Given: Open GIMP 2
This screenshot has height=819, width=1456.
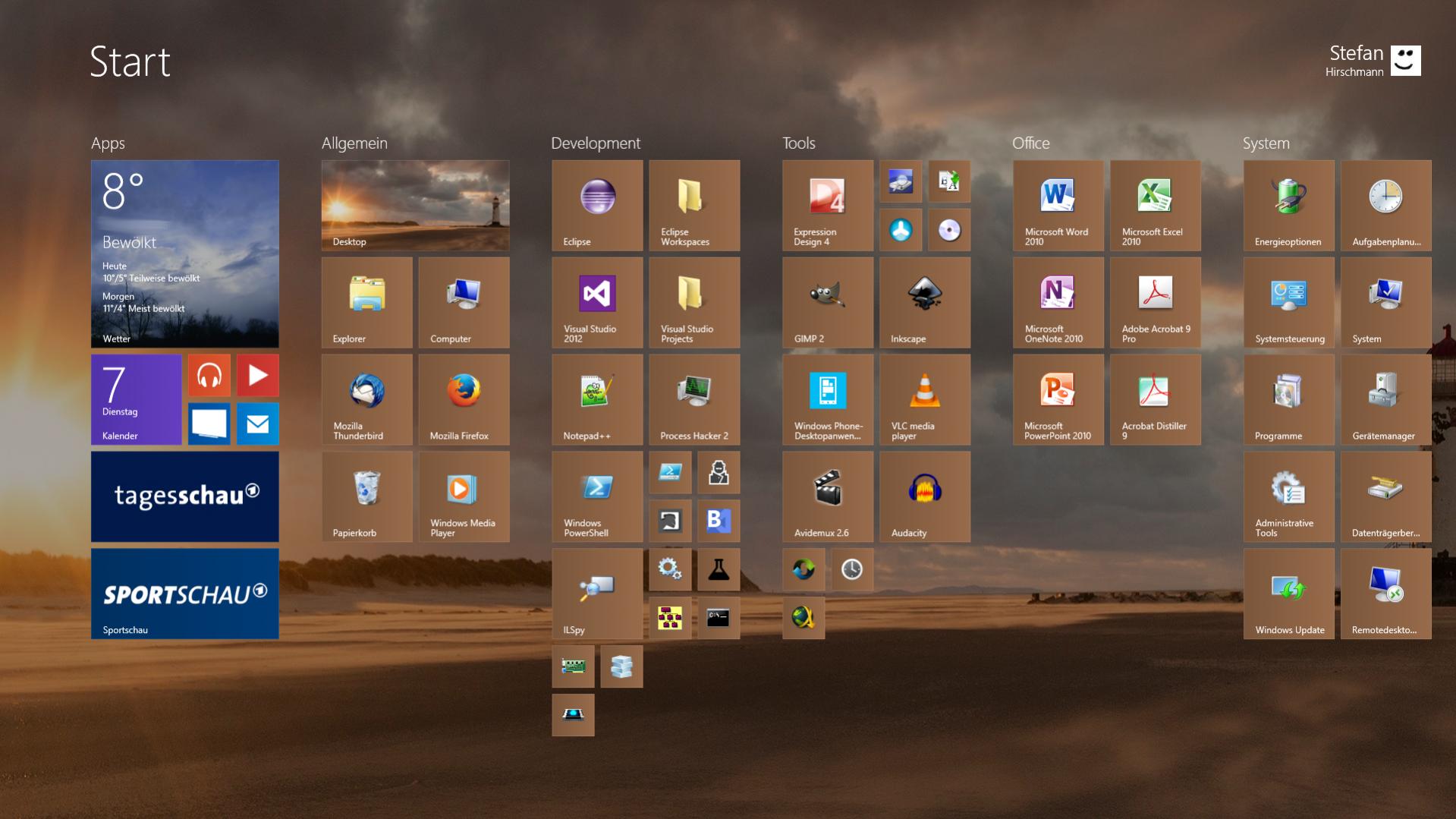Looking at the screenshot, I should coord(829,302).
